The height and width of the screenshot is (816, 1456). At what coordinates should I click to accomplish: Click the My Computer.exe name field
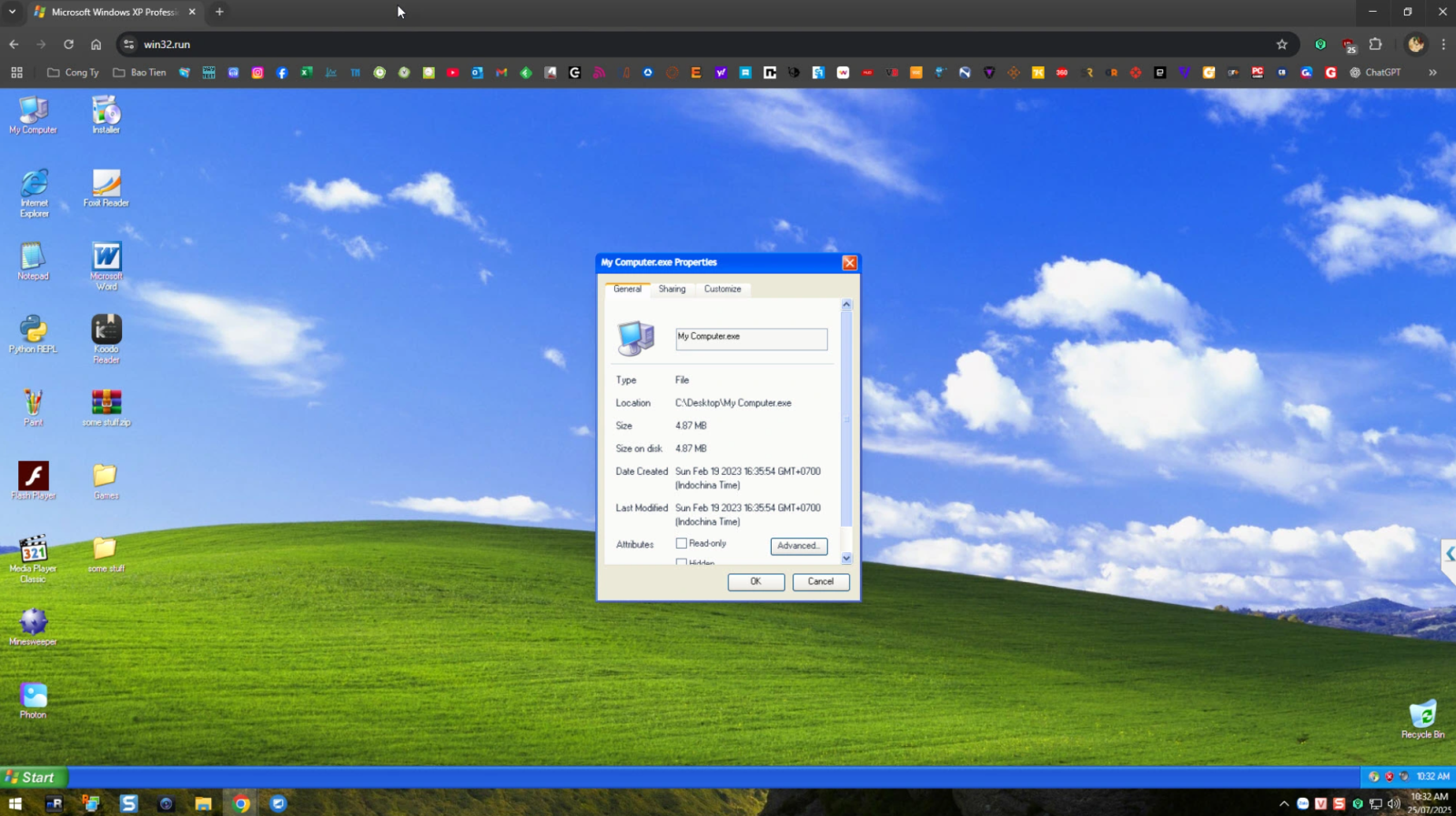coord(751,338)
